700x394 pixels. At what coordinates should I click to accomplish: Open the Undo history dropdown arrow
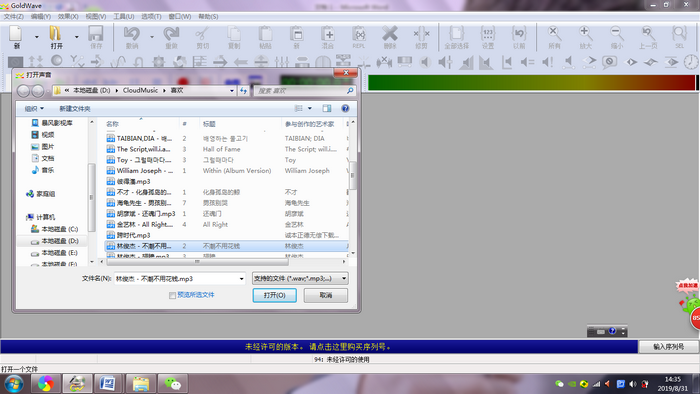(152, 37)
